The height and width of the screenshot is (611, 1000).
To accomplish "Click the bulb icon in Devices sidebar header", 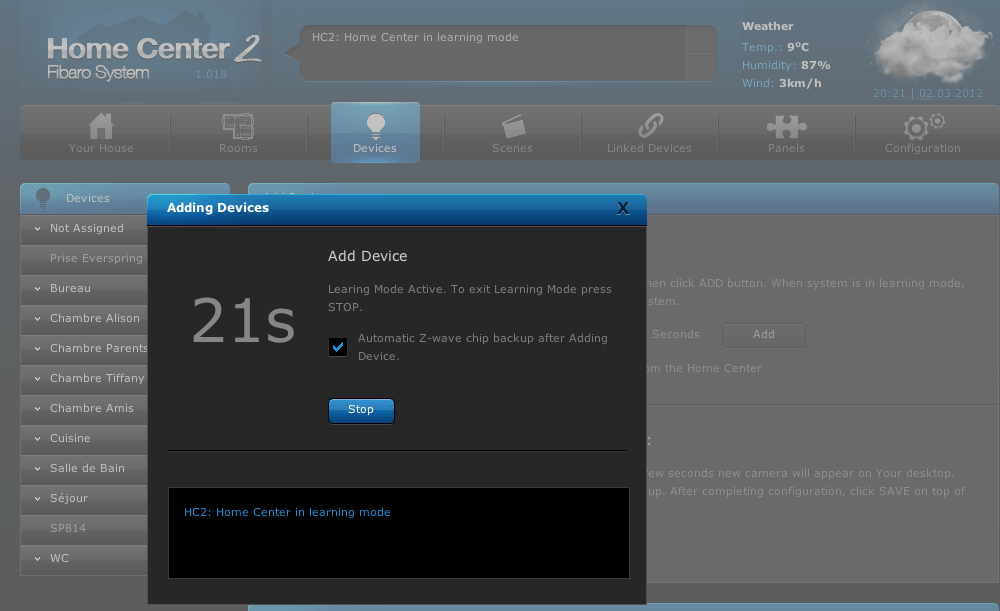I will coord(43,198).
